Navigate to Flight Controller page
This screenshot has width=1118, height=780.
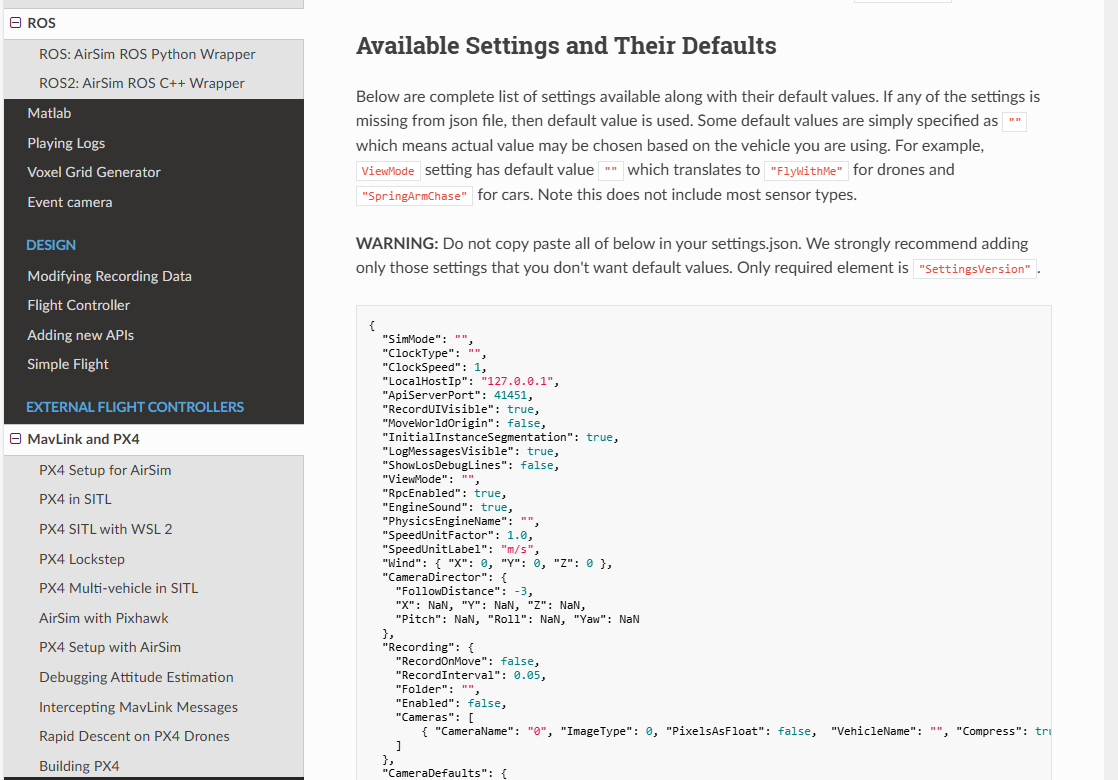point(78,305)
